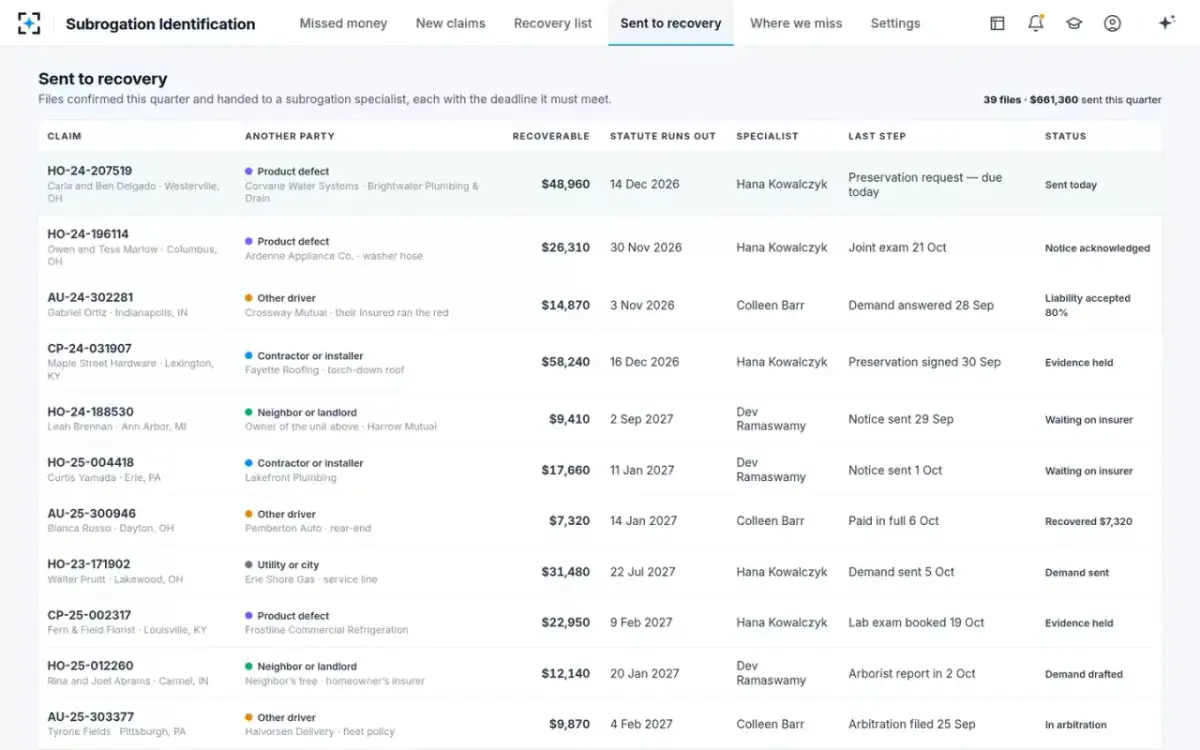Open the notifications bell

1036,23
